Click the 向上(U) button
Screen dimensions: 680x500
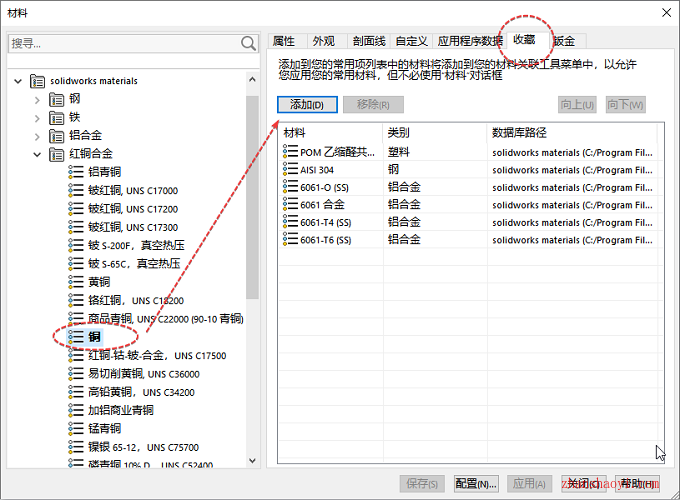click(577, 105)
